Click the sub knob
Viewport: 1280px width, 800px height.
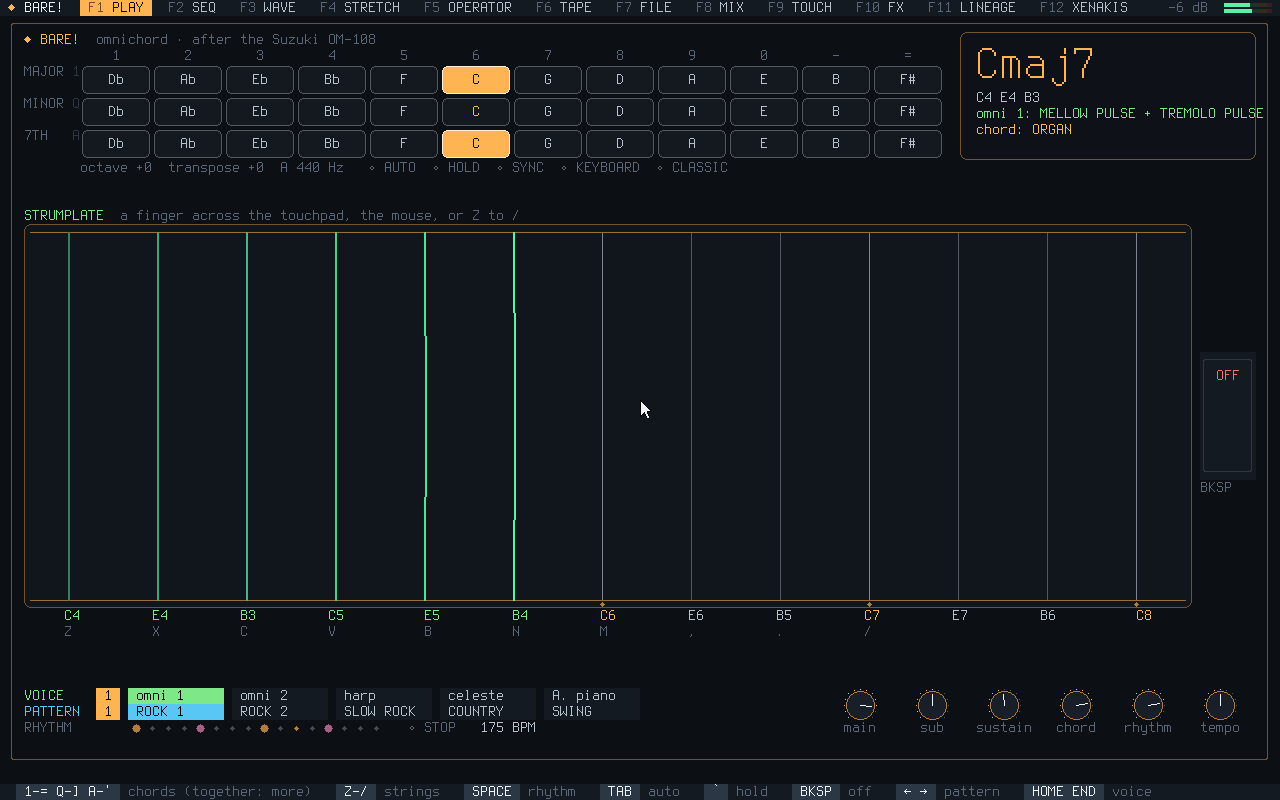click(x=932, y=705)
